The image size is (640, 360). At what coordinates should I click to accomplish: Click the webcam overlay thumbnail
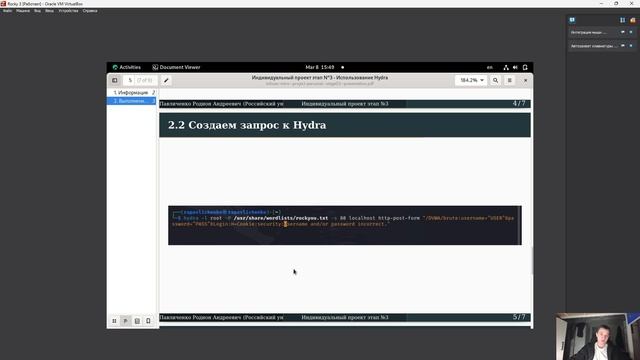597,337
